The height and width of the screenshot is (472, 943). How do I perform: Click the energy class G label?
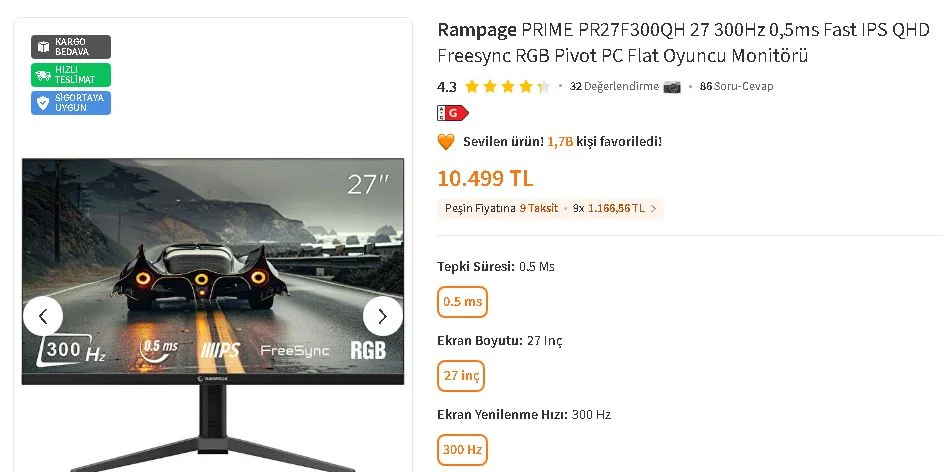[x=453, y=112]
